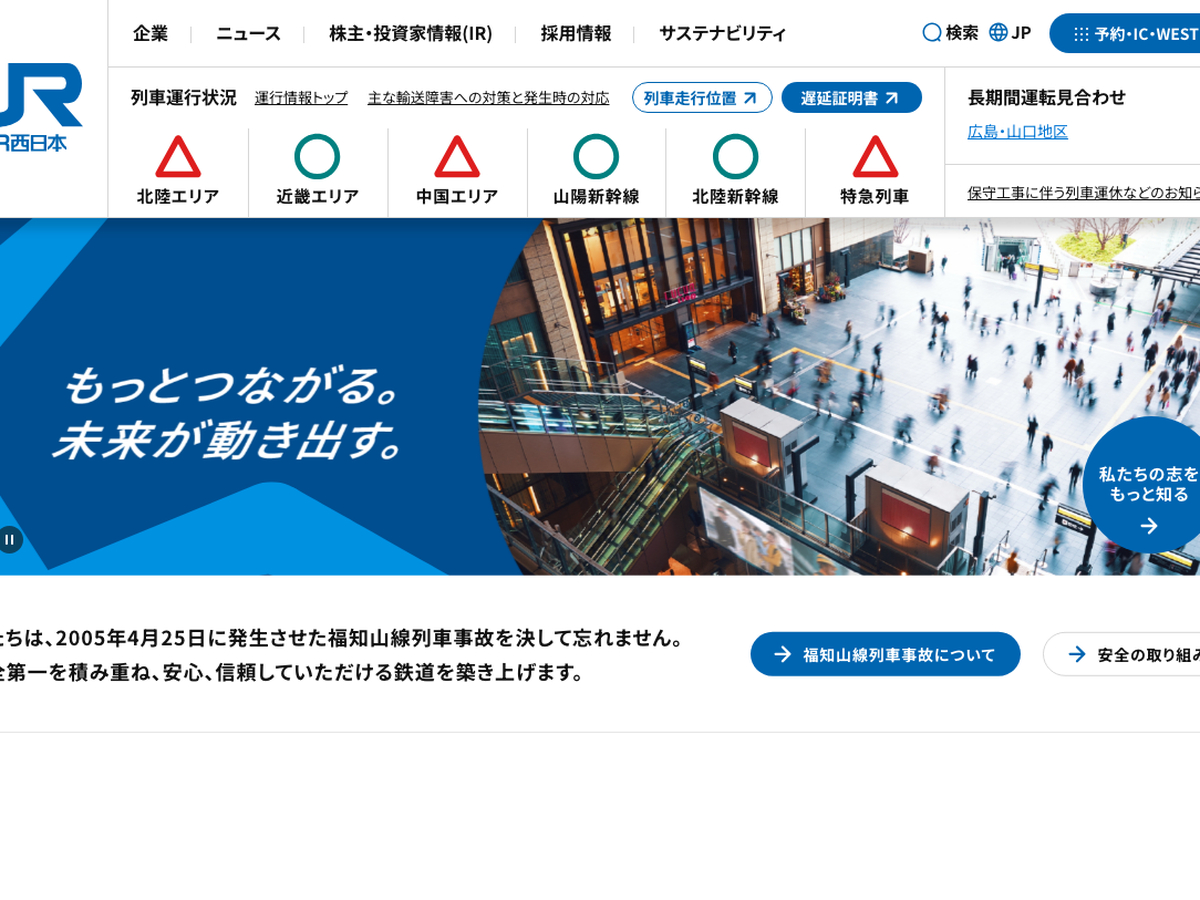Click 福知山線列車事故について button
The width and height of the screenshot is (1200, 900).
click(x=885, y=655)
